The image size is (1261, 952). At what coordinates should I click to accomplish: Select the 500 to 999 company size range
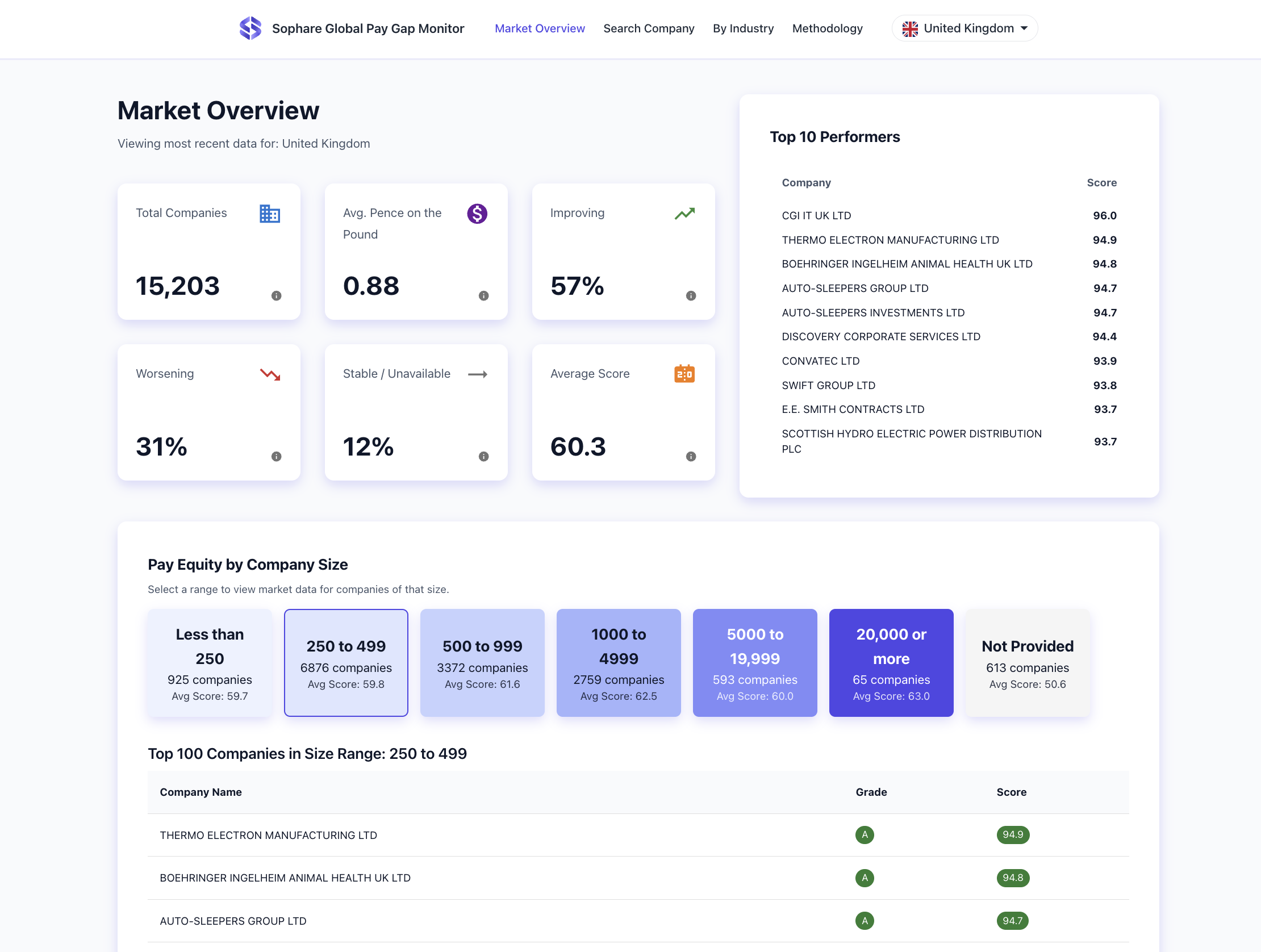[482, 663]
